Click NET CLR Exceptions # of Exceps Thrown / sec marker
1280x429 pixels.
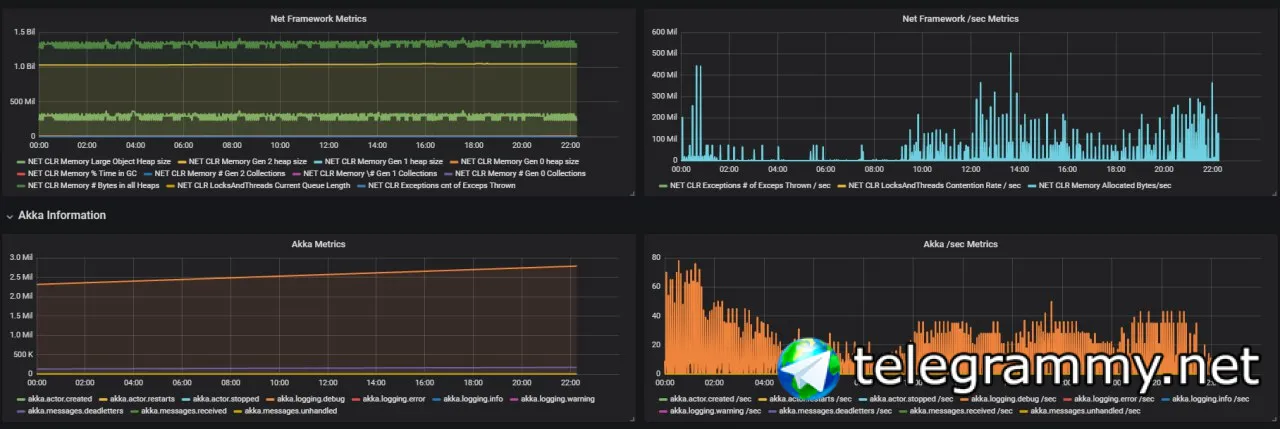pos(663,186)
